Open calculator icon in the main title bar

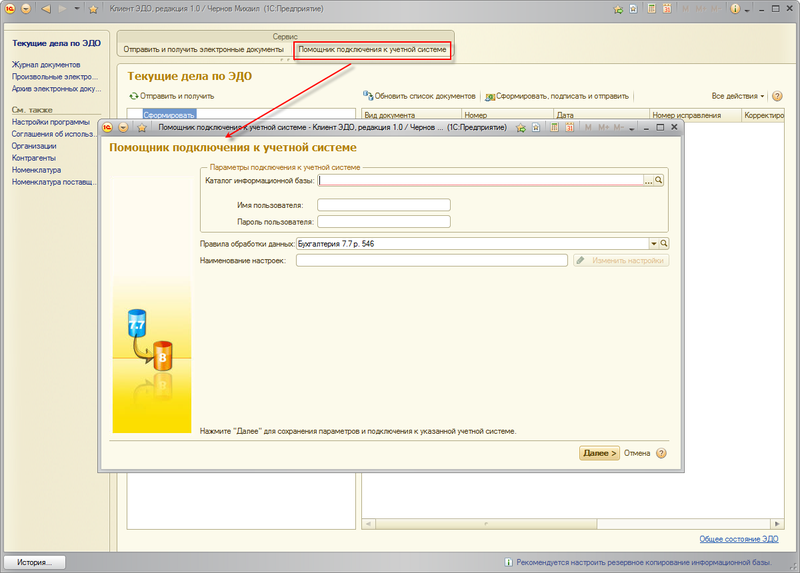tap(651, 9)
